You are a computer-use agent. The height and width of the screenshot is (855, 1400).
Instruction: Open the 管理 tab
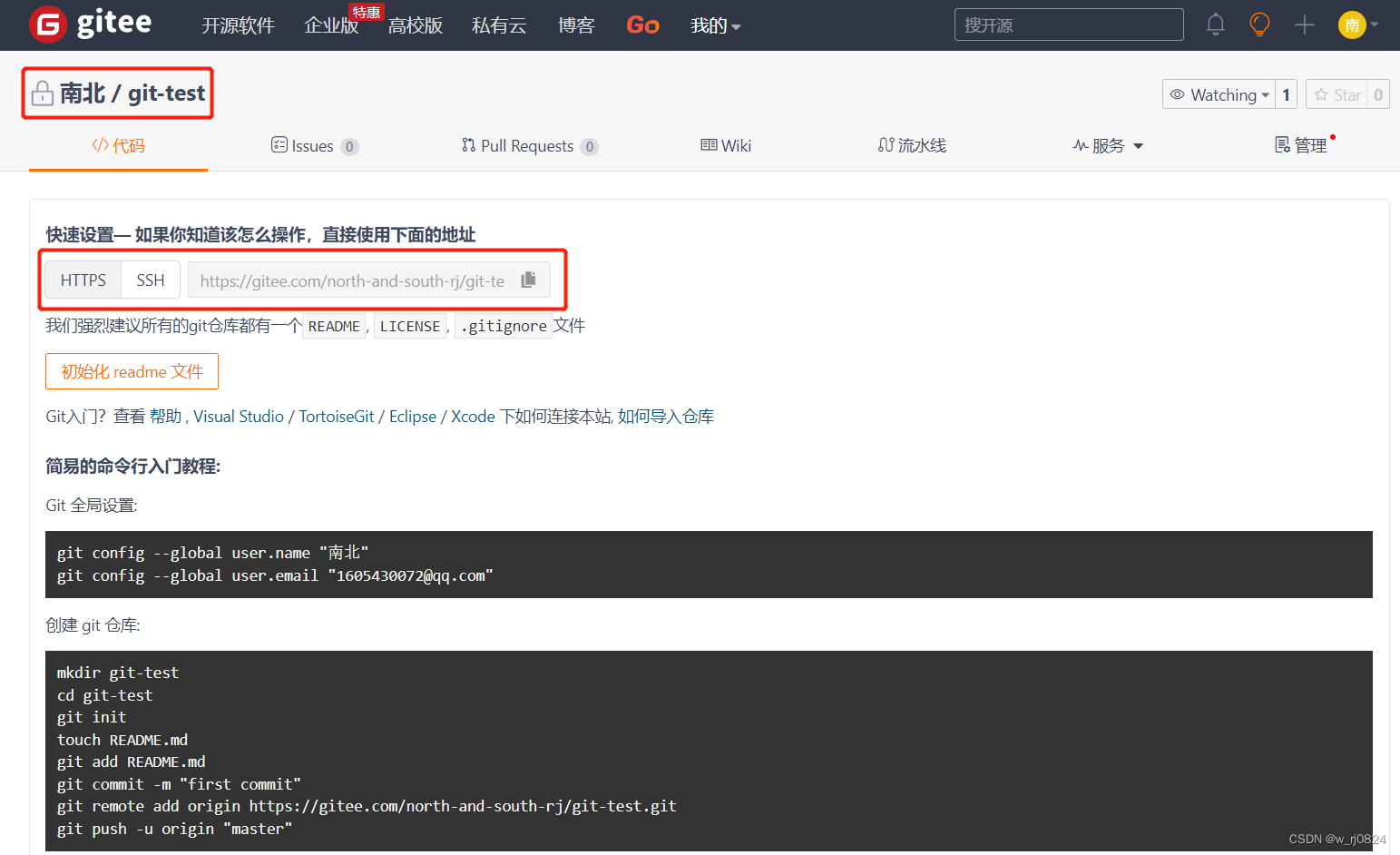(1301, 146)
